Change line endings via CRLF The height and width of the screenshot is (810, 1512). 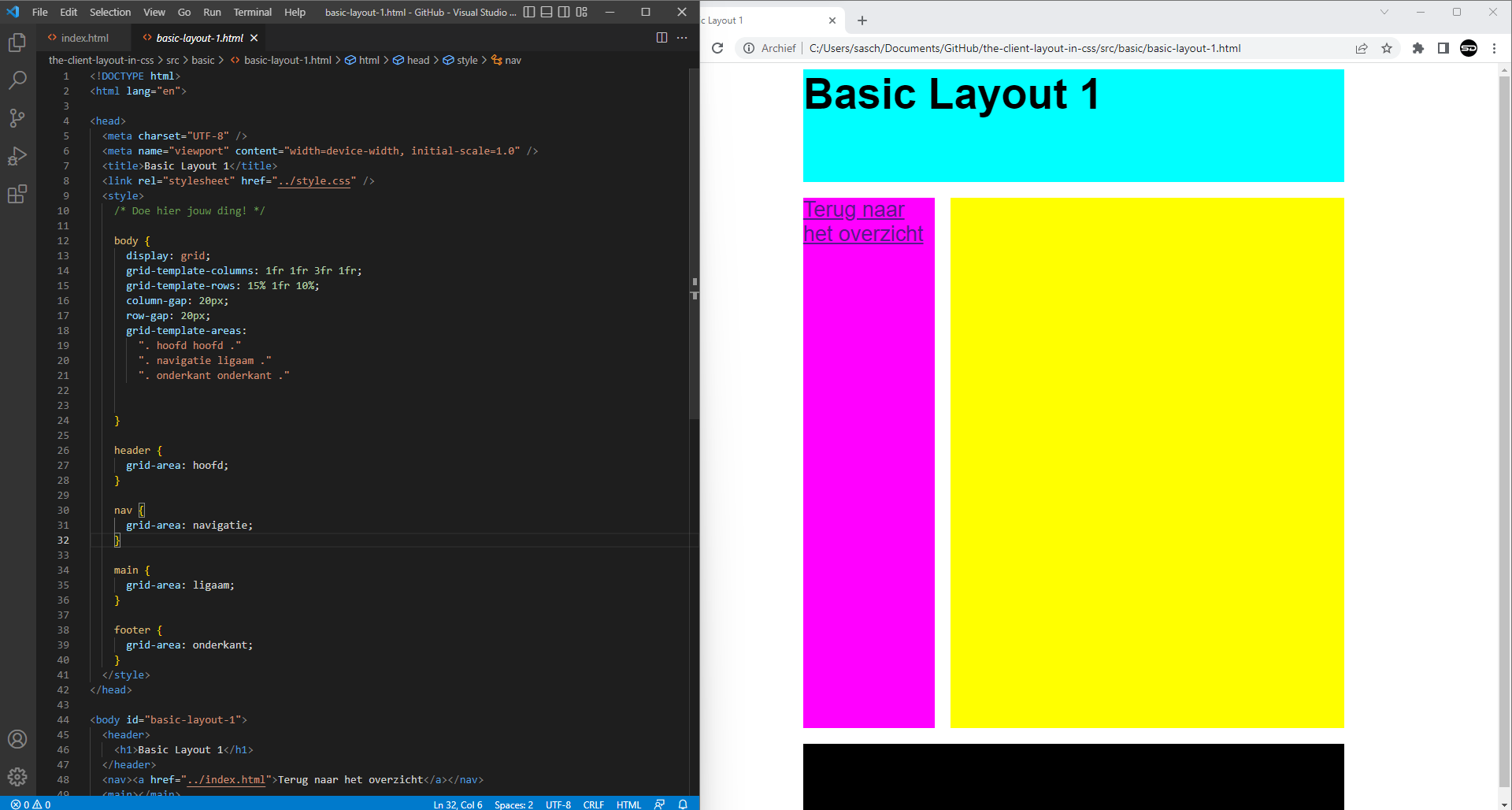coord(593,804)
